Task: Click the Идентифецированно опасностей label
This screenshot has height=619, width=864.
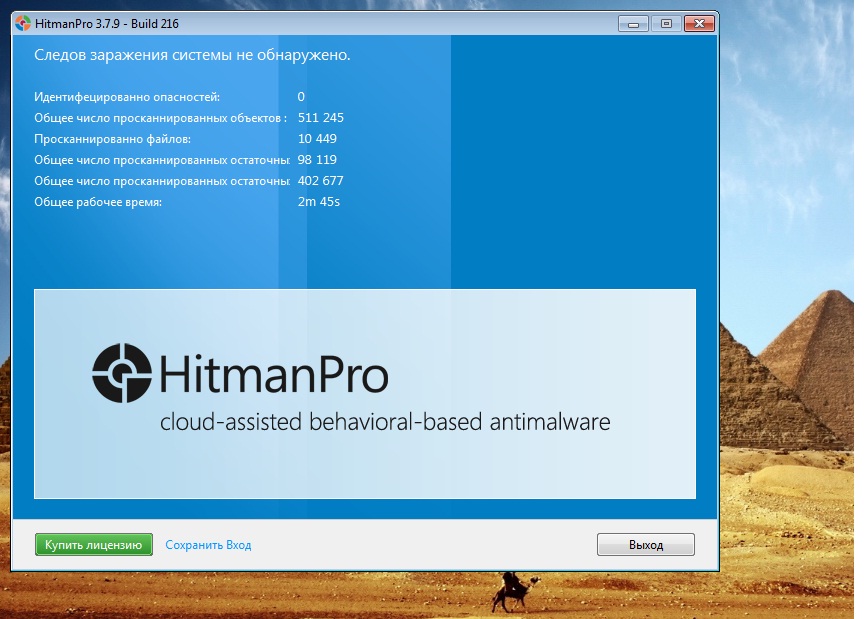Action: pyautogui.click(x=127, y=97)
